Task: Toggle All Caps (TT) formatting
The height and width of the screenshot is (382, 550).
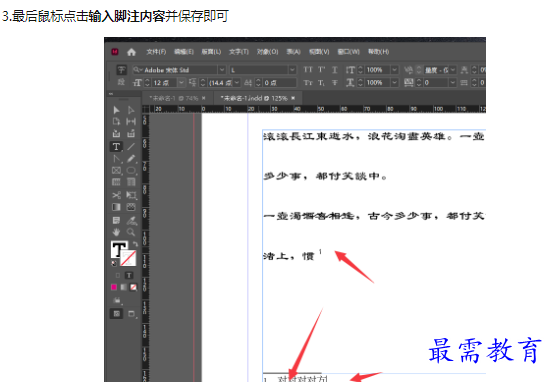Action: (x=308, y=70)
